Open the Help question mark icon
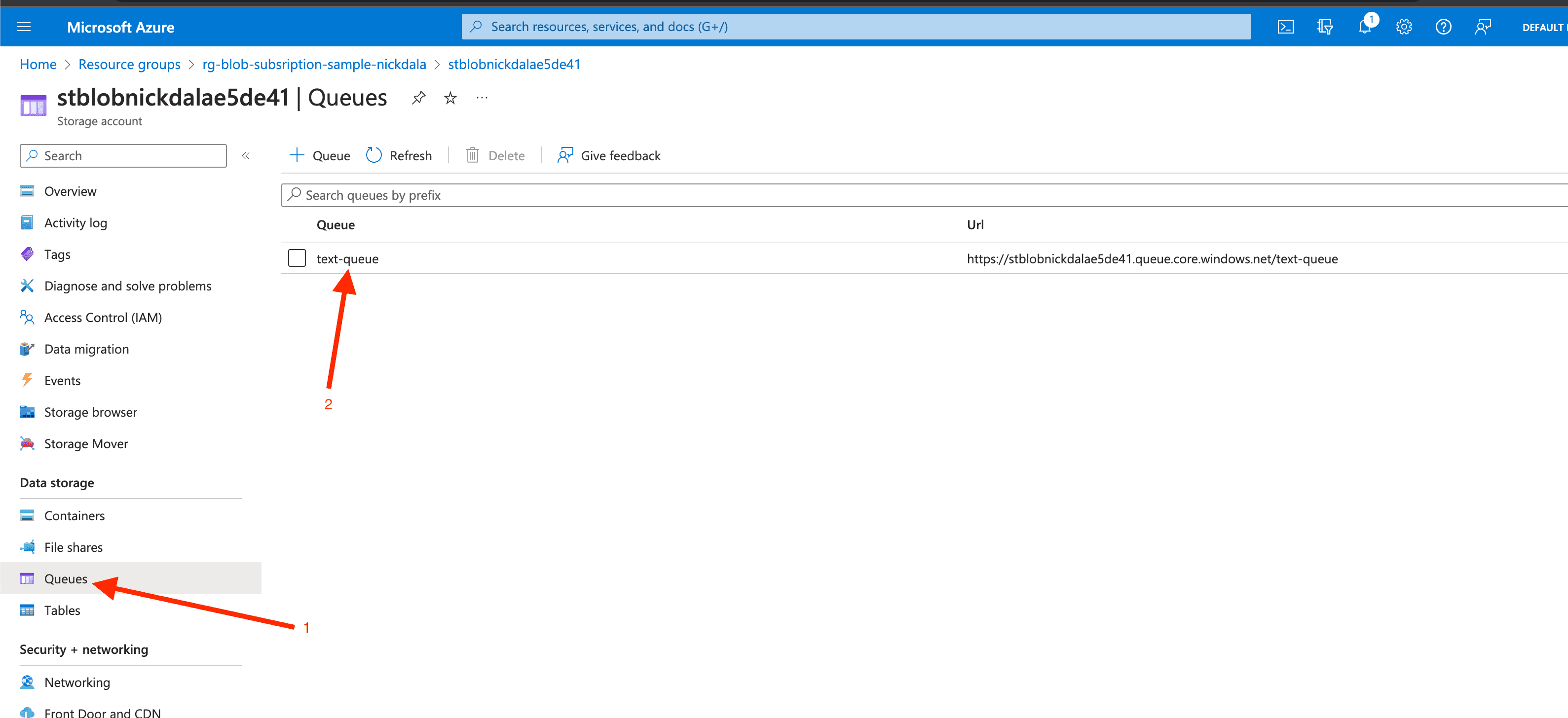This screenshot has width=1568, height=718. (1443, 27)
